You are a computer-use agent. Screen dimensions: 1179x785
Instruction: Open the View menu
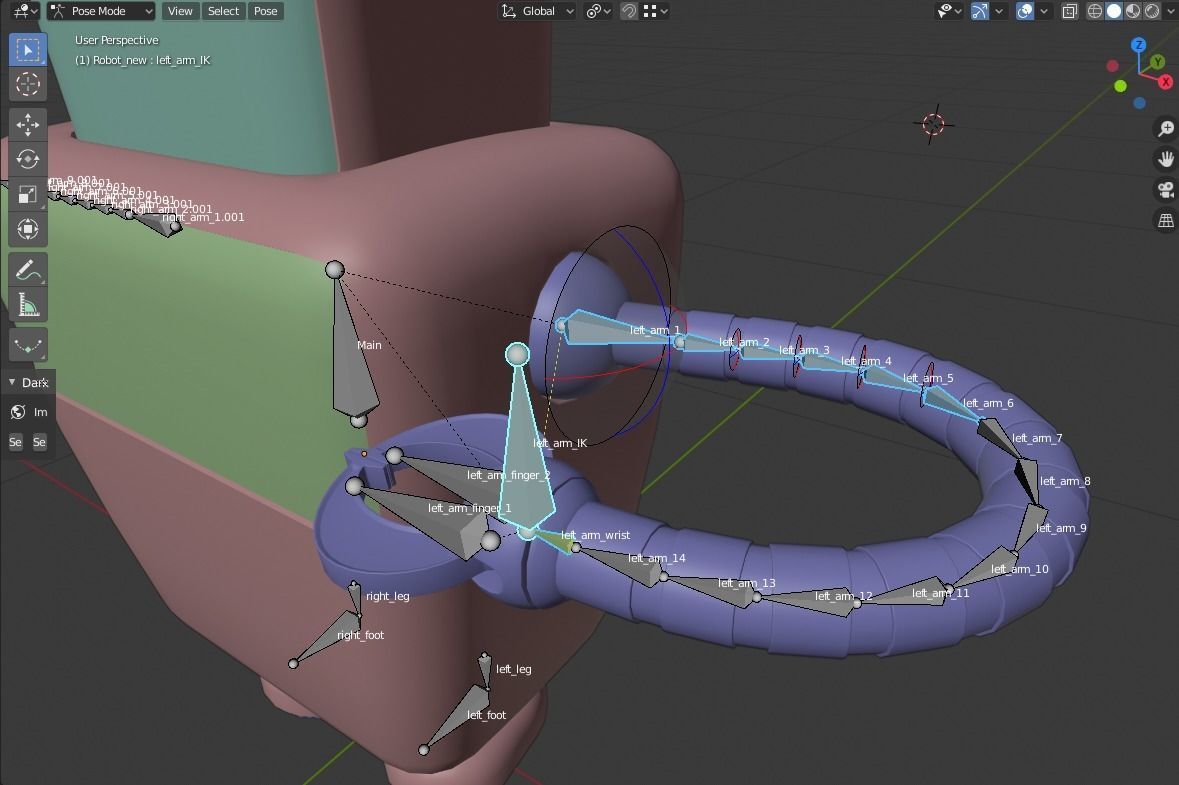point(180,11)
